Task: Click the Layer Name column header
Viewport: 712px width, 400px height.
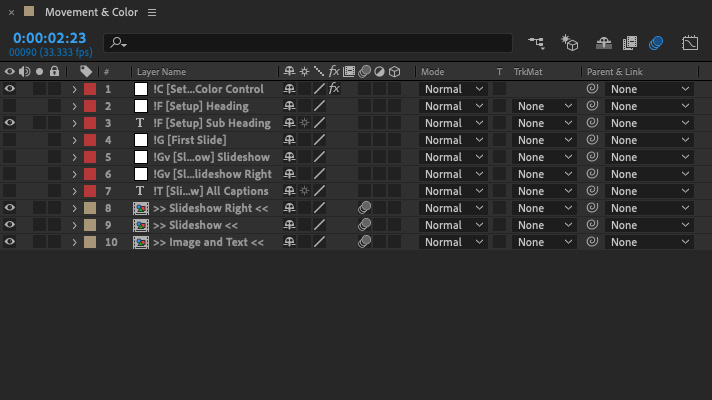Action: pos(161,72)
